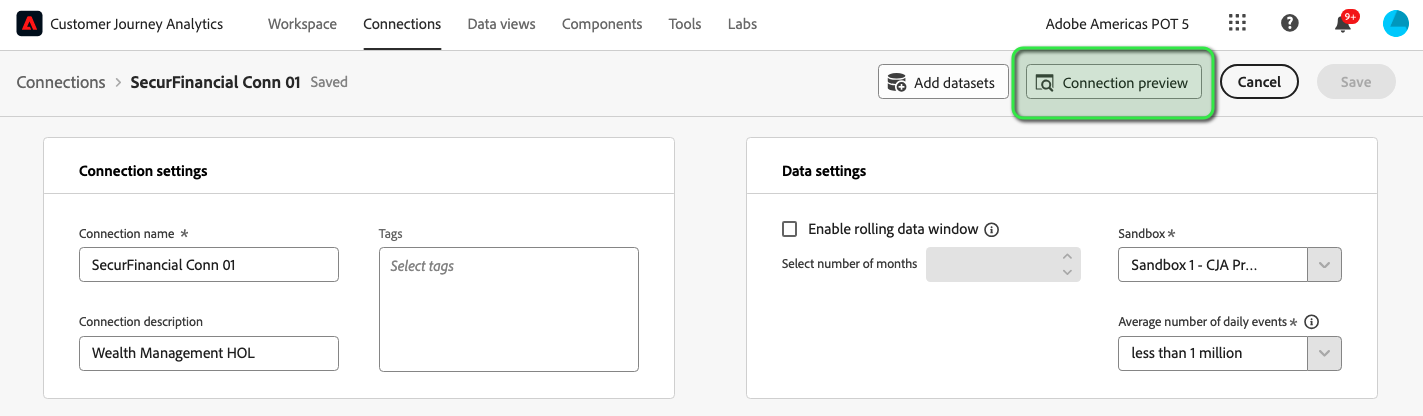Screen dimensions: 1423x416
Task: Click the Connection description input field
Action: click(209, 353)
